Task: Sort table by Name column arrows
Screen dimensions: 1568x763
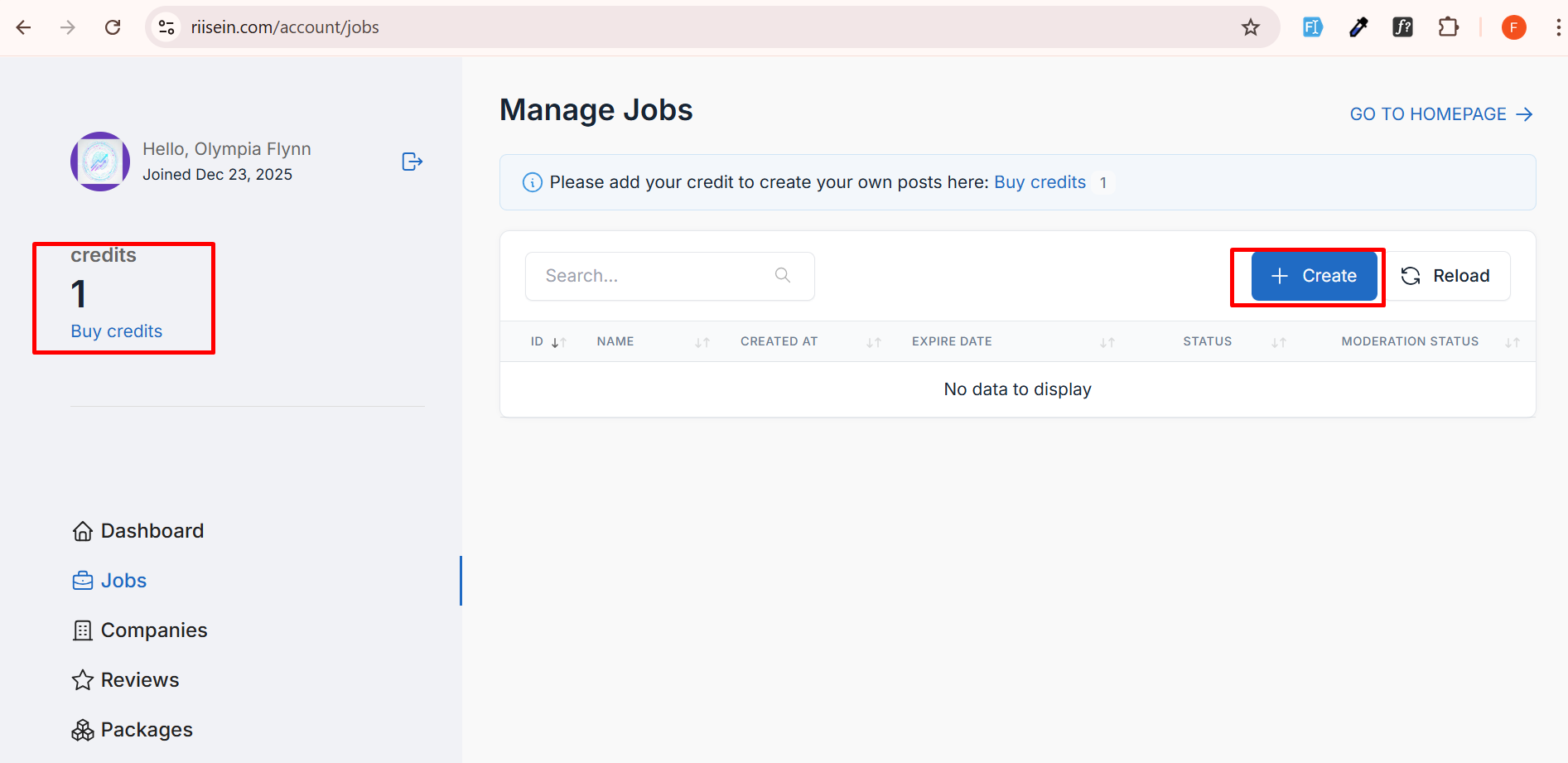Action: 702,342
